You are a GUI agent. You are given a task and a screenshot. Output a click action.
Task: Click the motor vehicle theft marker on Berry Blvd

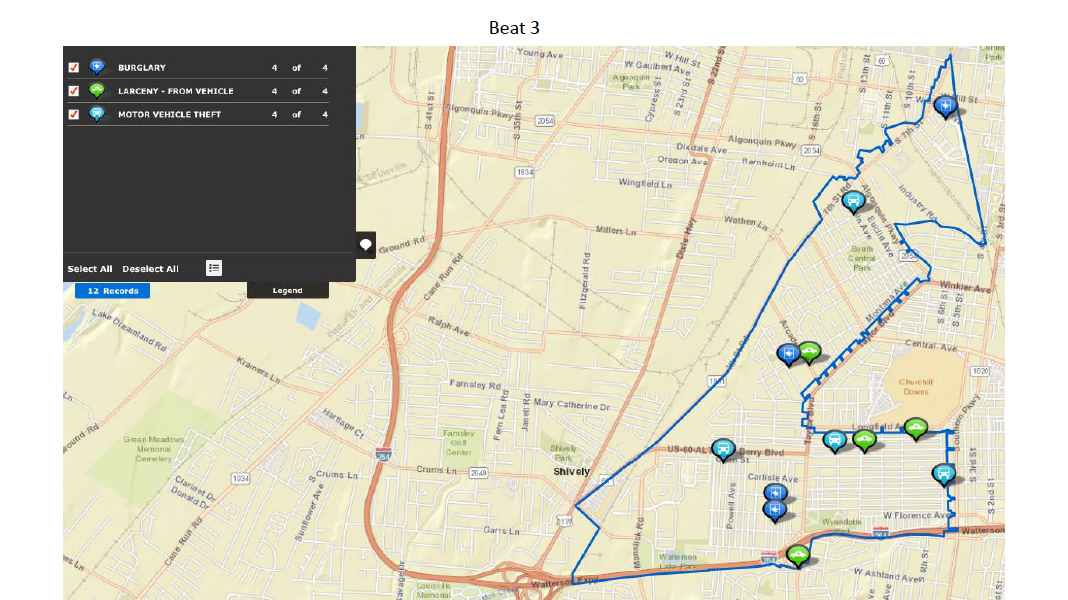click(x=722, y=449)
